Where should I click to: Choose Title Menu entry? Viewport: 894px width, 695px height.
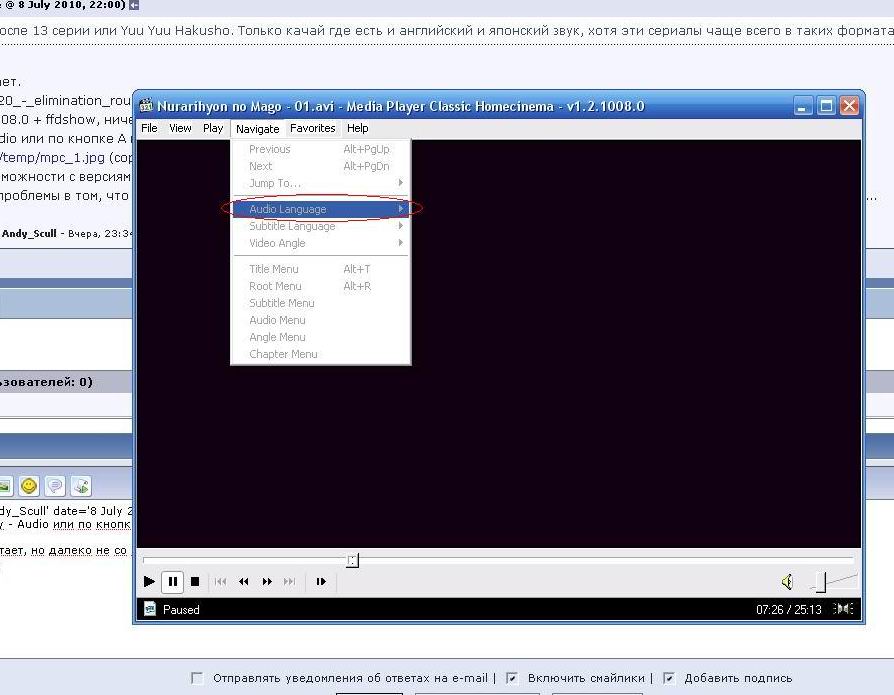pyautogui.click(x=321, y=269)
